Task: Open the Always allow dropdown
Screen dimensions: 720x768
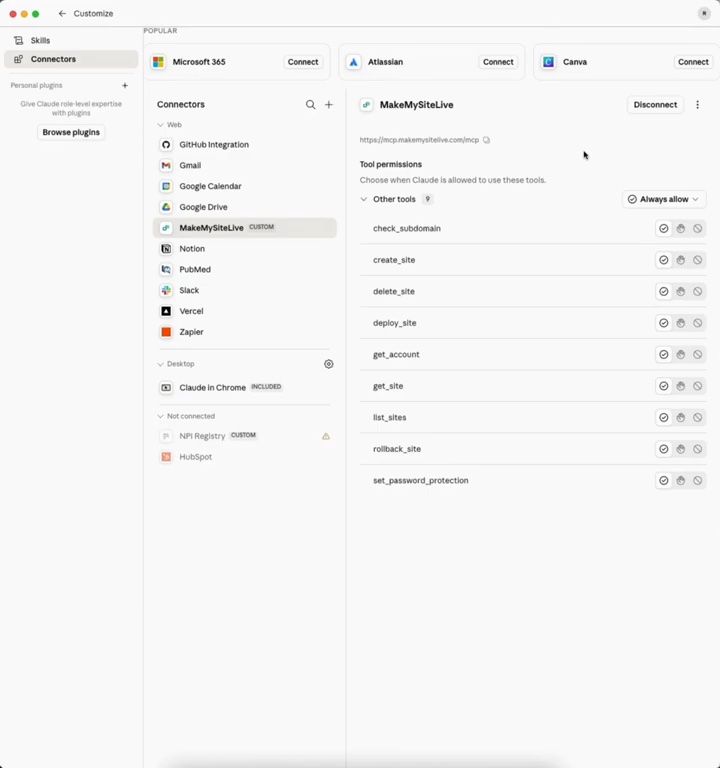Action: pyautogui.click(x=664, y=199)
